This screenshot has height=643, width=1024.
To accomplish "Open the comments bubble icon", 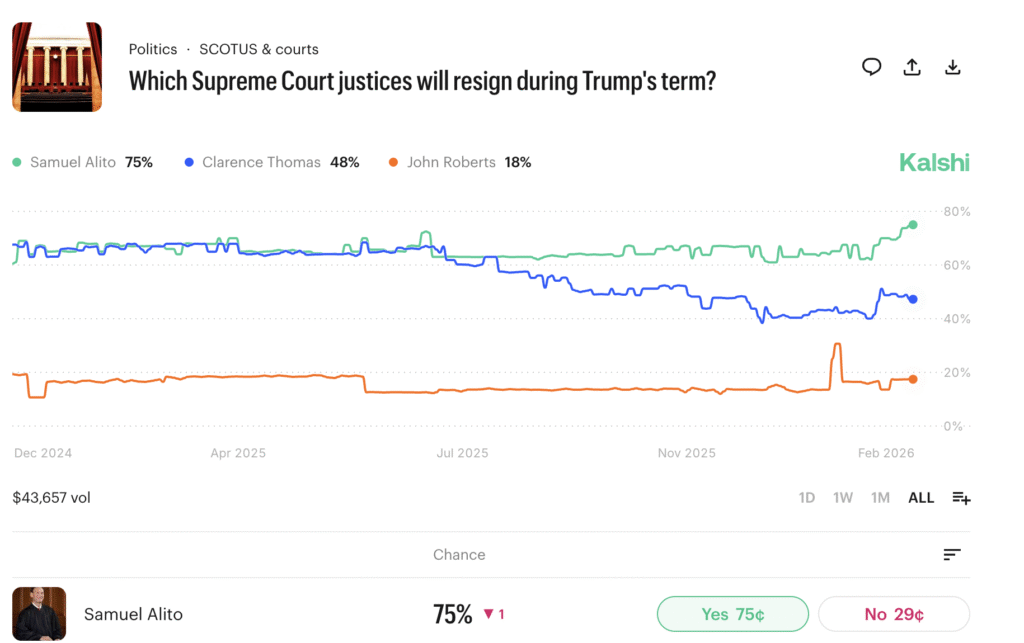I will [871, 66].
